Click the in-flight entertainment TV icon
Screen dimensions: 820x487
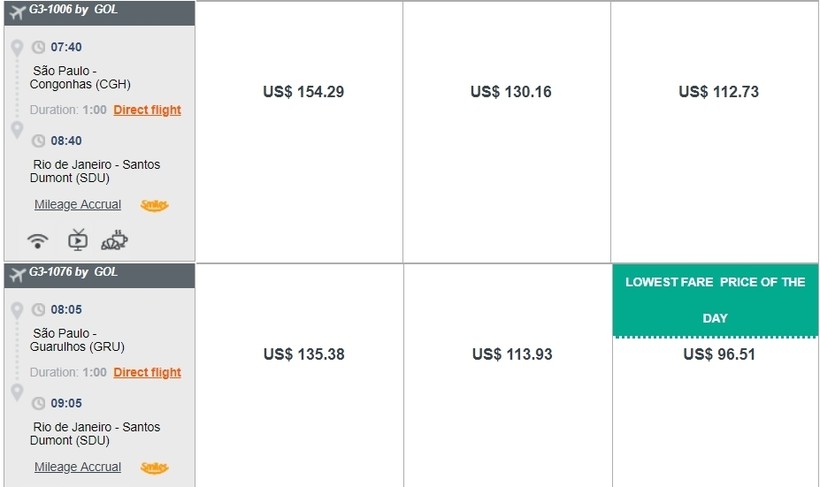click(78, 240)
